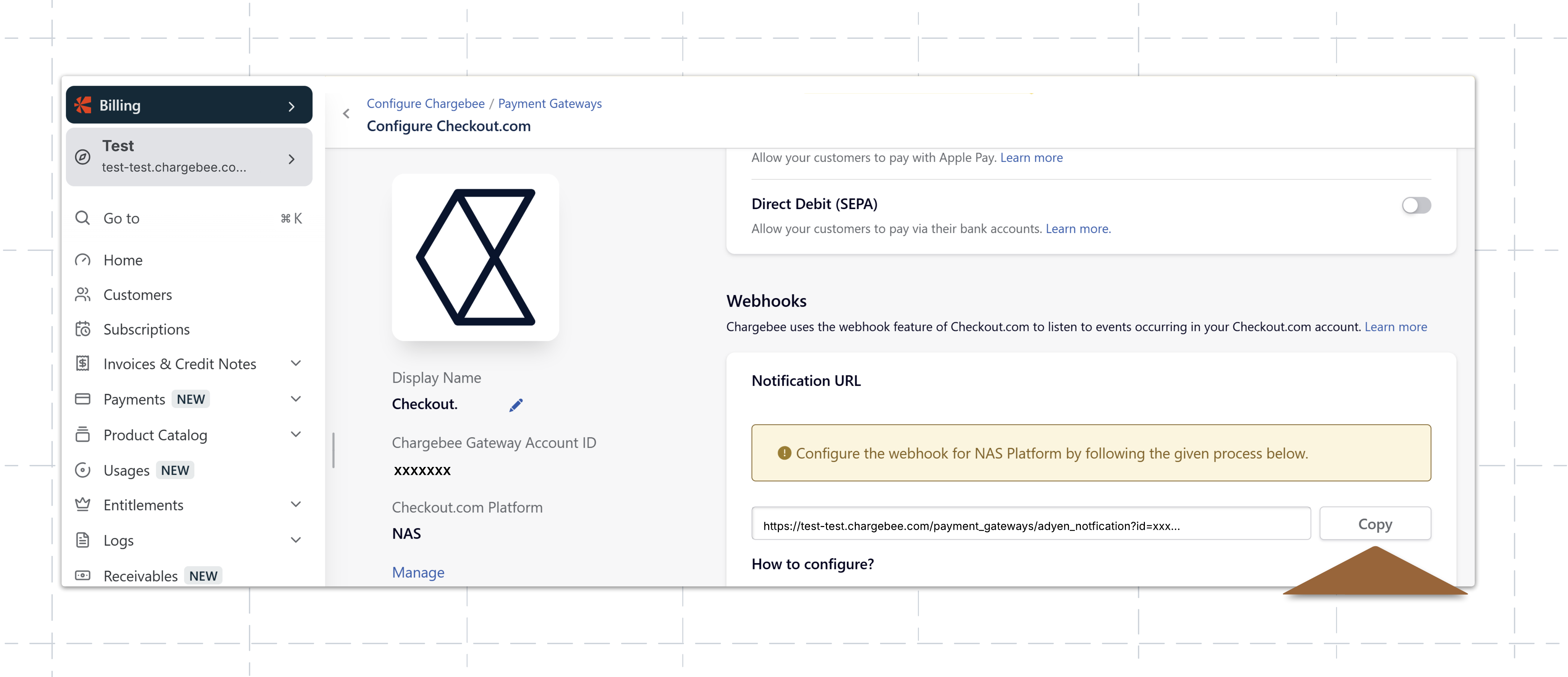Click the Product Catalog stack icon
The height and width of the screenshot is (677, 1568).
83,435
